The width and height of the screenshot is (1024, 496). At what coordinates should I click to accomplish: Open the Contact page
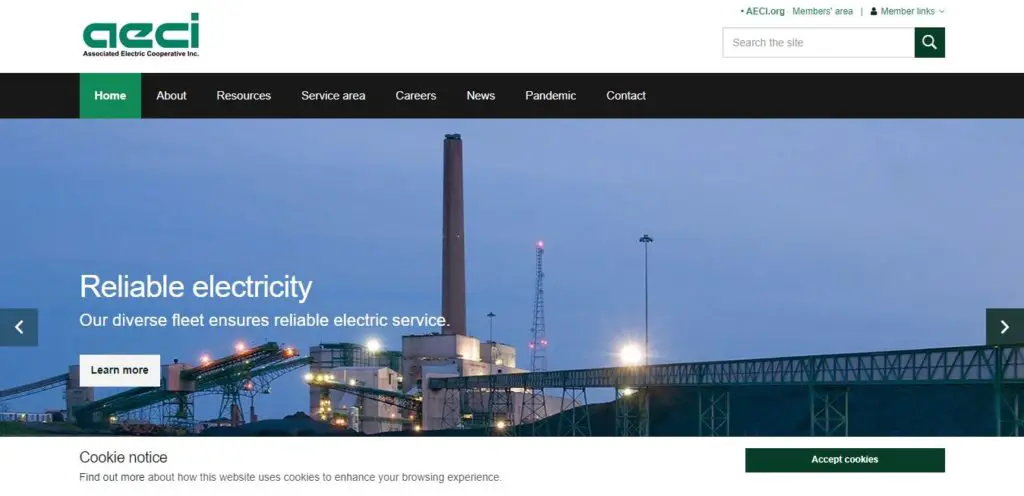click(x=626, y=95)
